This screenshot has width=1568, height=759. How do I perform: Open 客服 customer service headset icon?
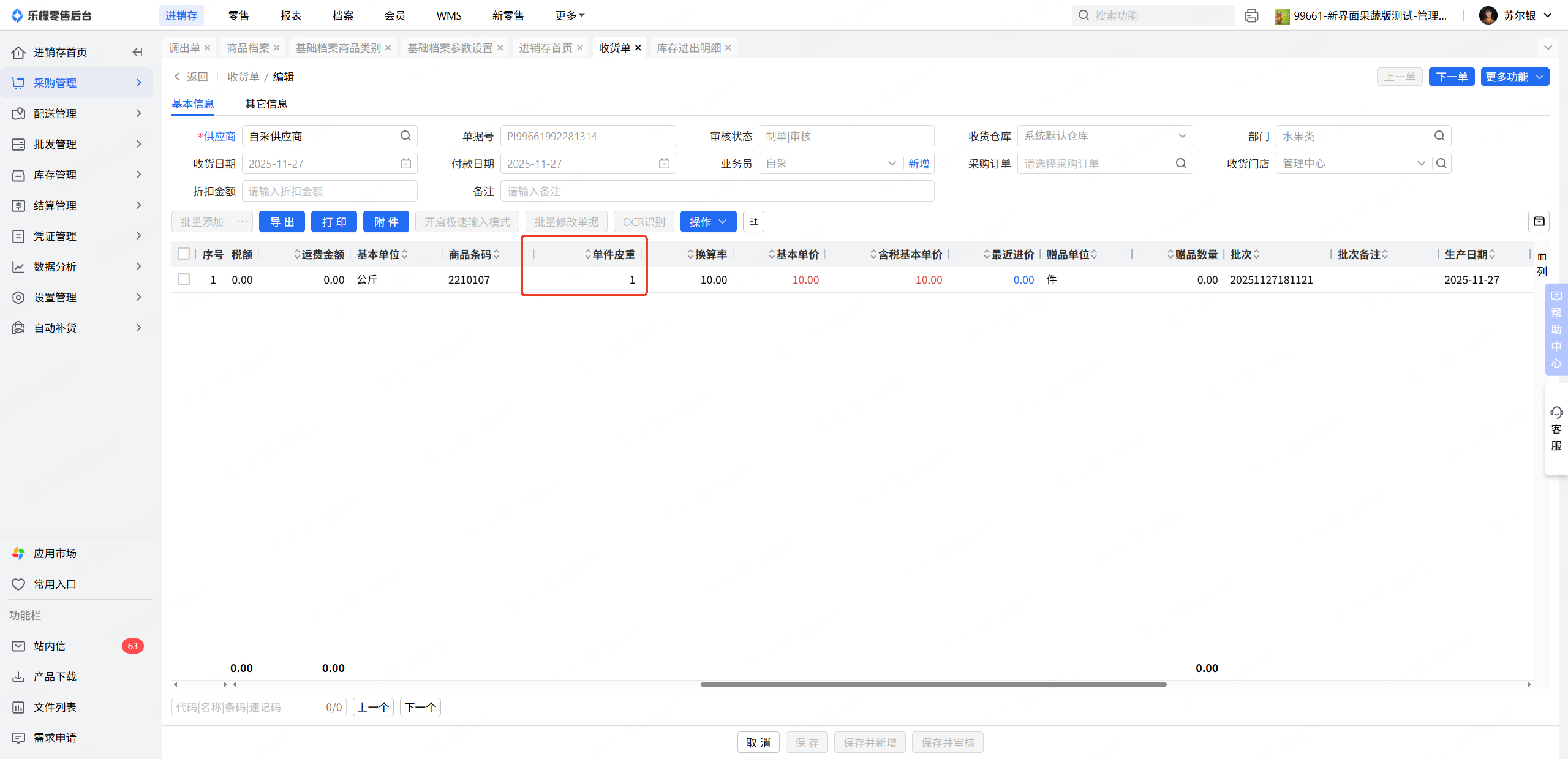1556,412
